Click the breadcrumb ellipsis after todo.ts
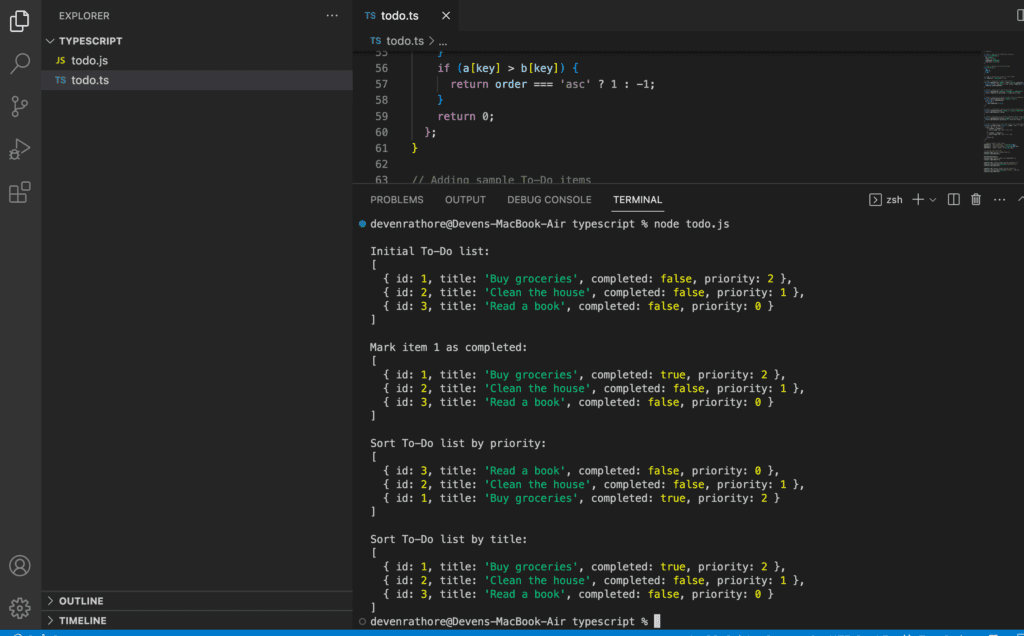The image size is (1024, 636). [443, 41]
